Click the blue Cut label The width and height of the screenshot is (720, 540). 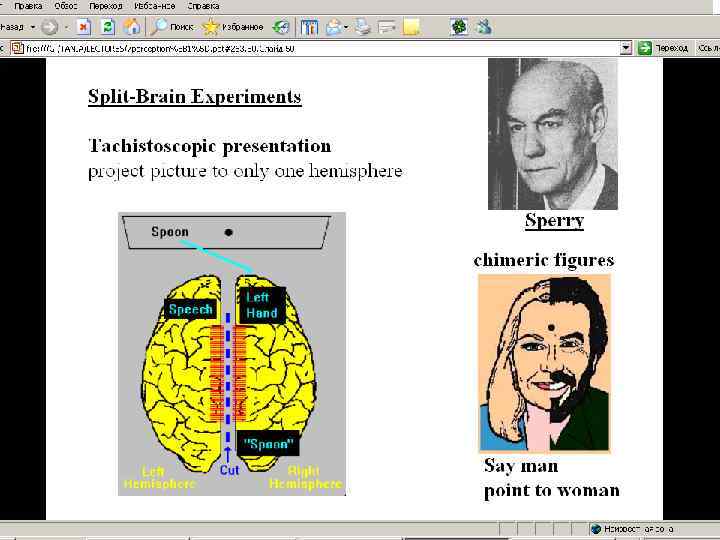click(x=229, y=470)
